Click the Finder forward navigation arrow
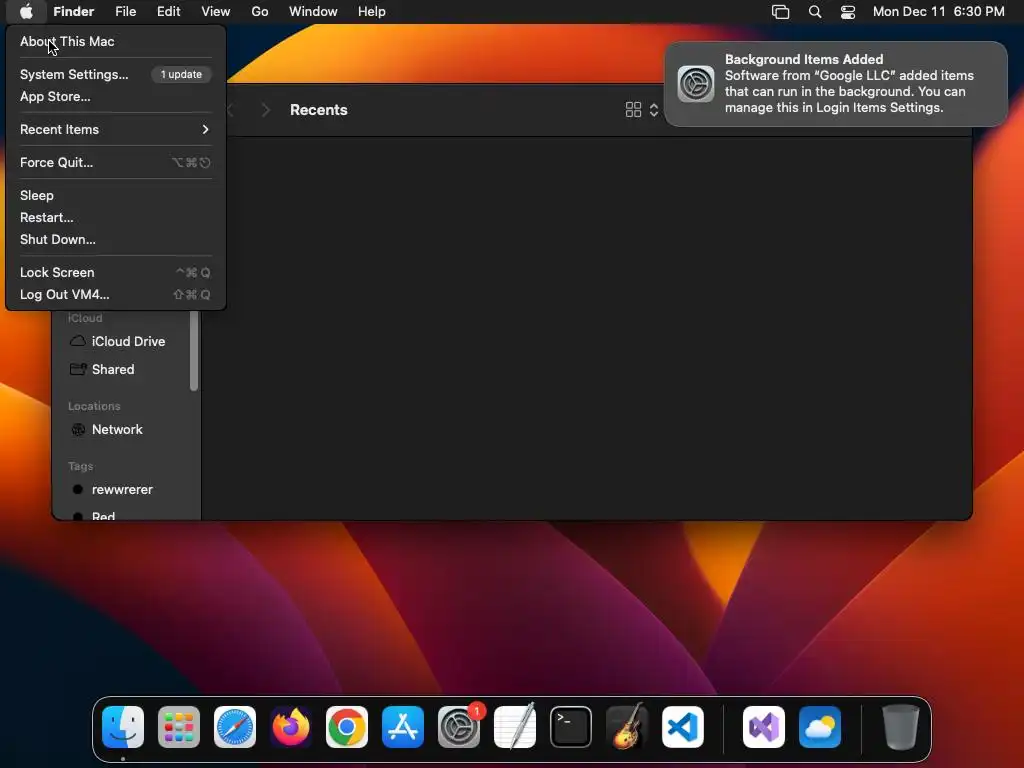 point(265,110)
